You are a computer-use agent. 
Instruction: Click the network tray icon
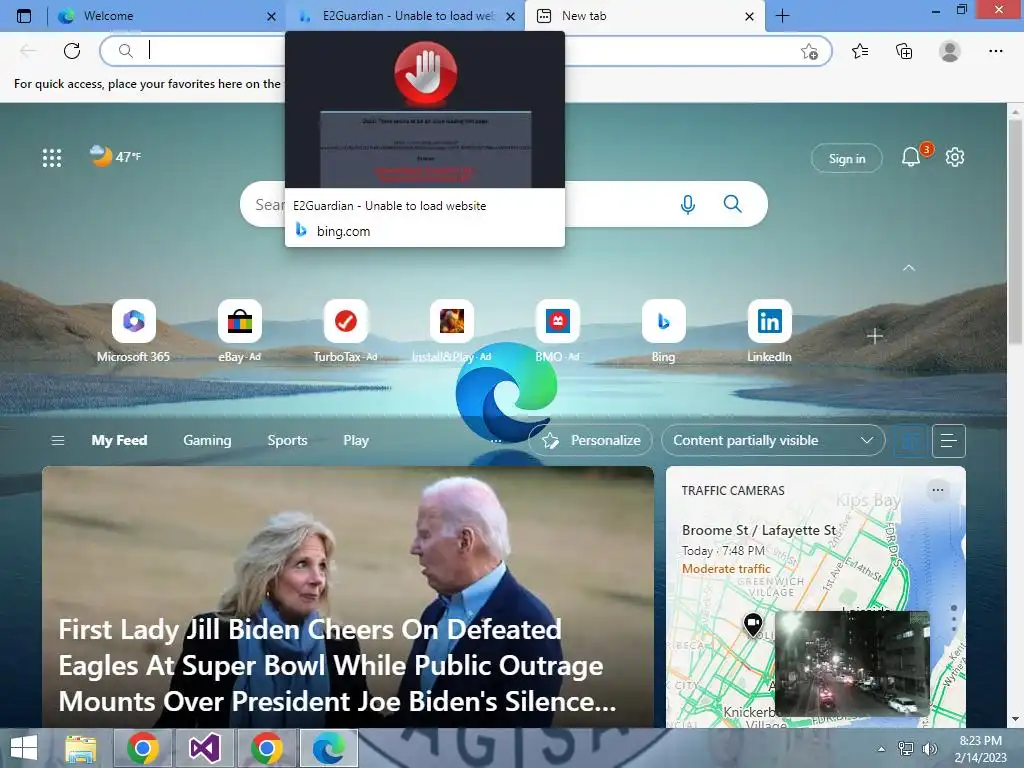(906, 748)
